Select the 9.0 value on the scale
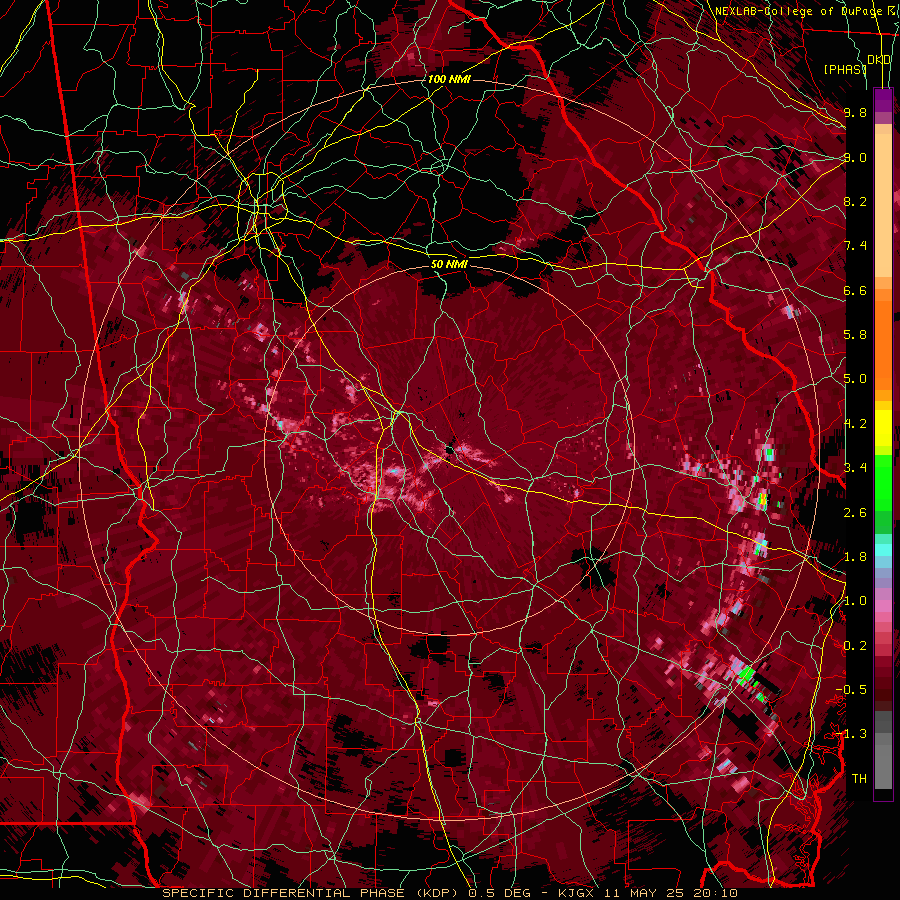 [855, 157]
